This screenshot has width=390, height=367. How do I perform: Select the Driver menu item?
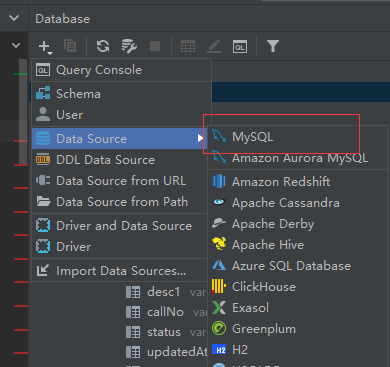click(119, 247)
